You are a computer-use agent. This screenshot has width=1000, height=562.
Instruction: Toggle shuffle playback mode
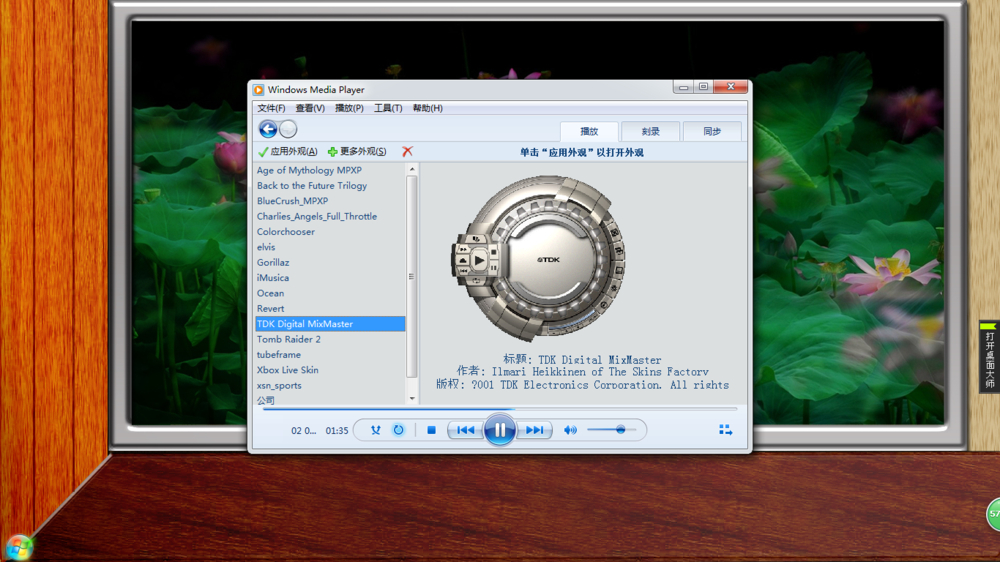pos(376,430)
